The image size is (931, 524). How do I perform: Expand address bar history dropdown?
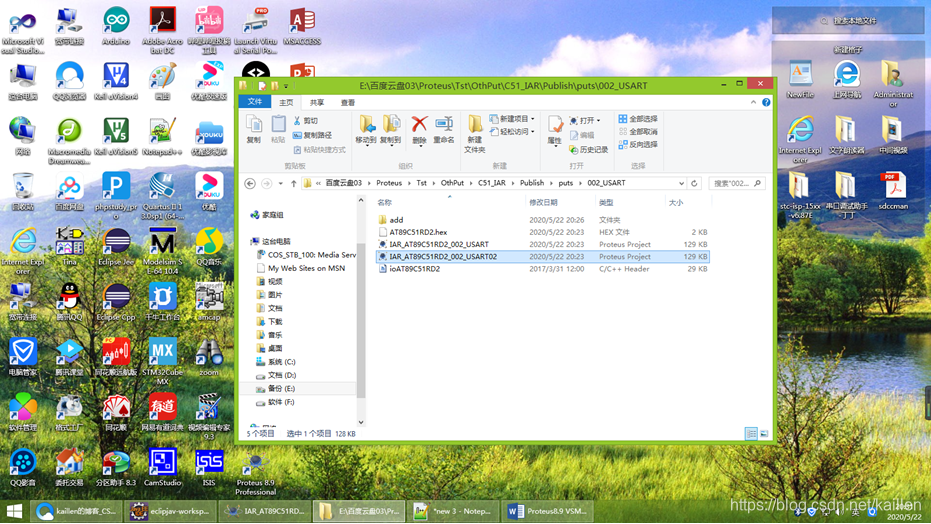[x=681, y=183]
